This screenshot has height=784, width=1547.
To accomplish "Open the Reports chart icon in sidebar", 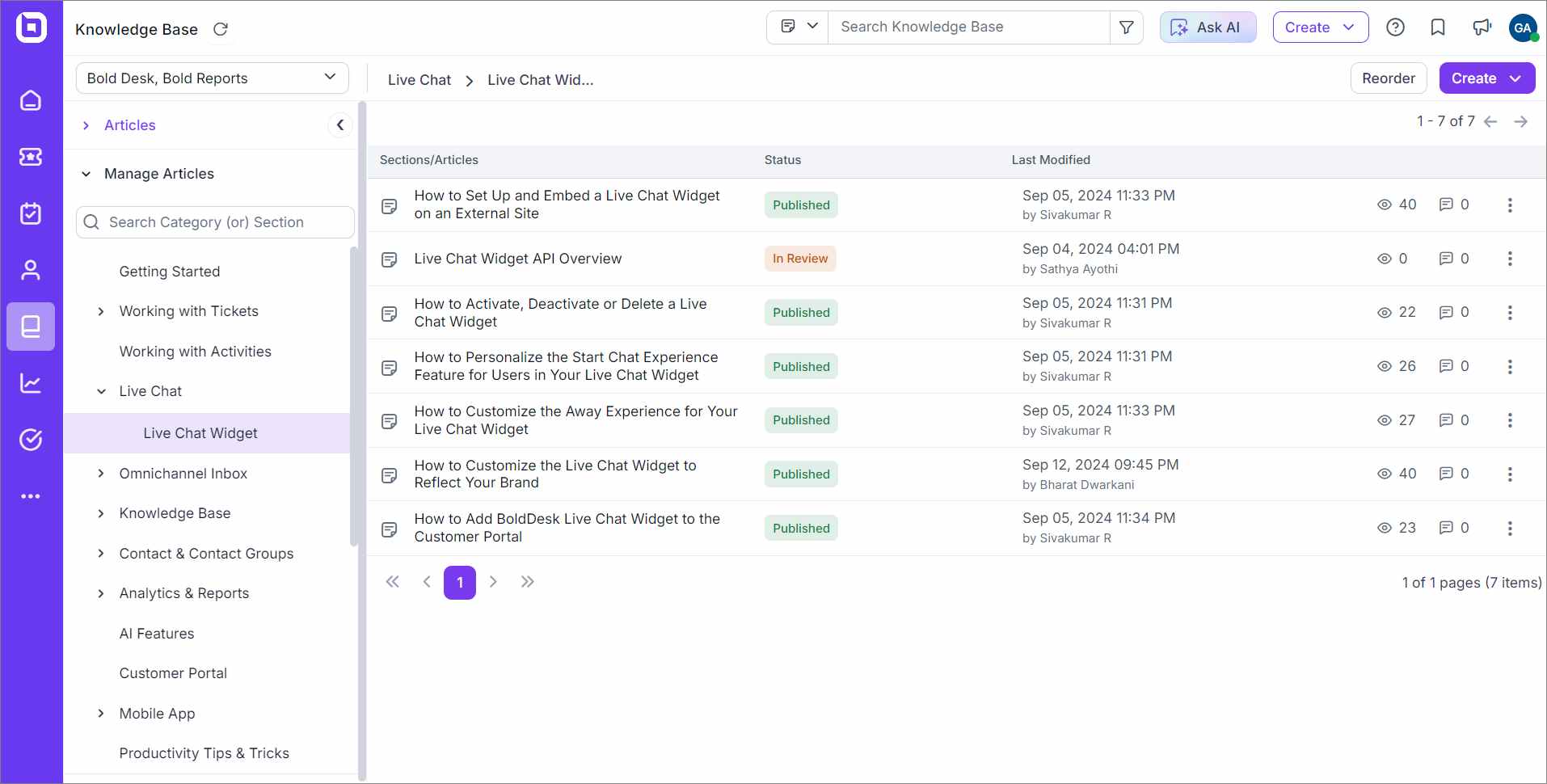I will 31,383.
